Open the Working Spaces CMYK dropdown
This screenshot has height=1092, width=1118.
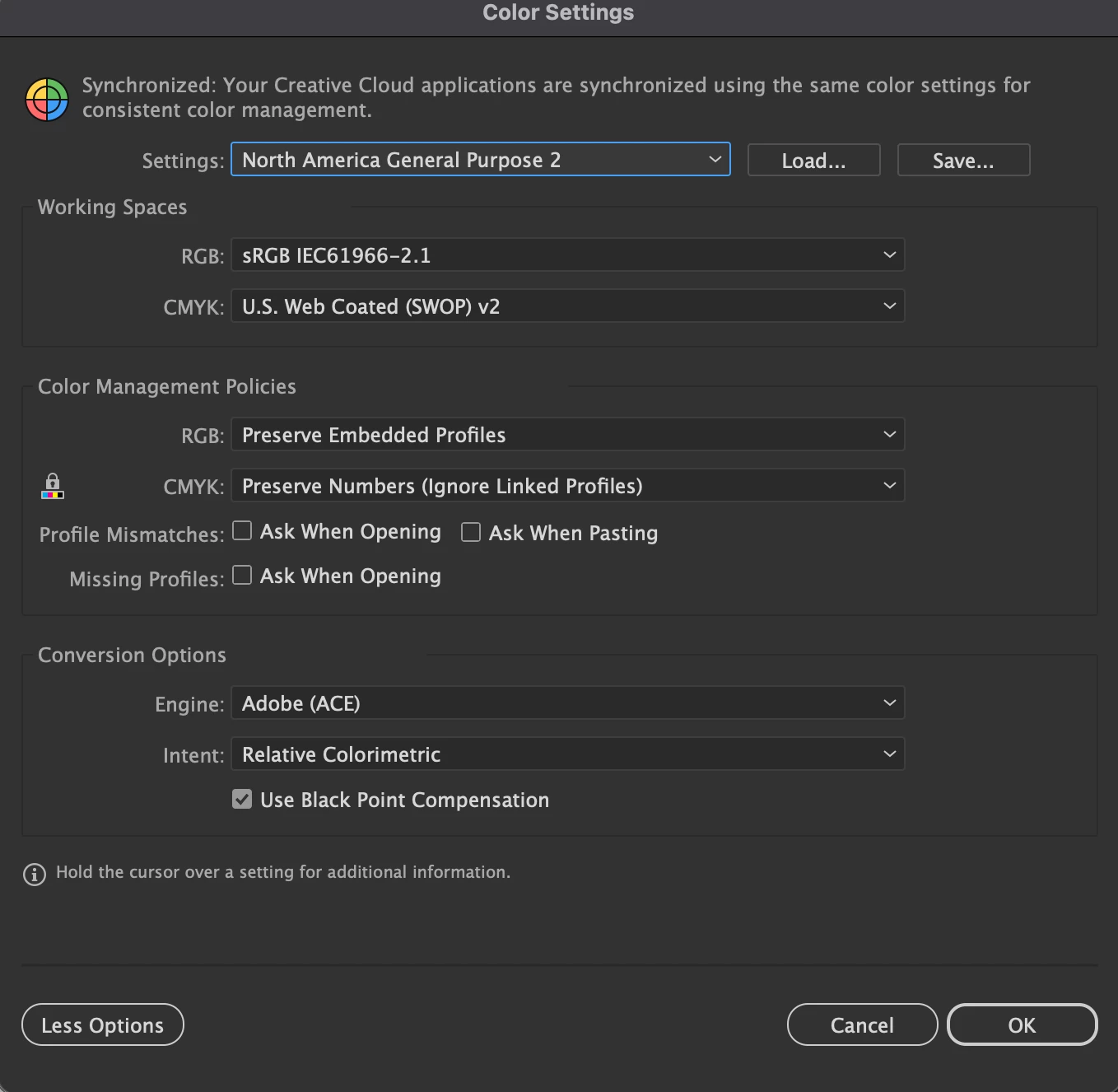568,306
